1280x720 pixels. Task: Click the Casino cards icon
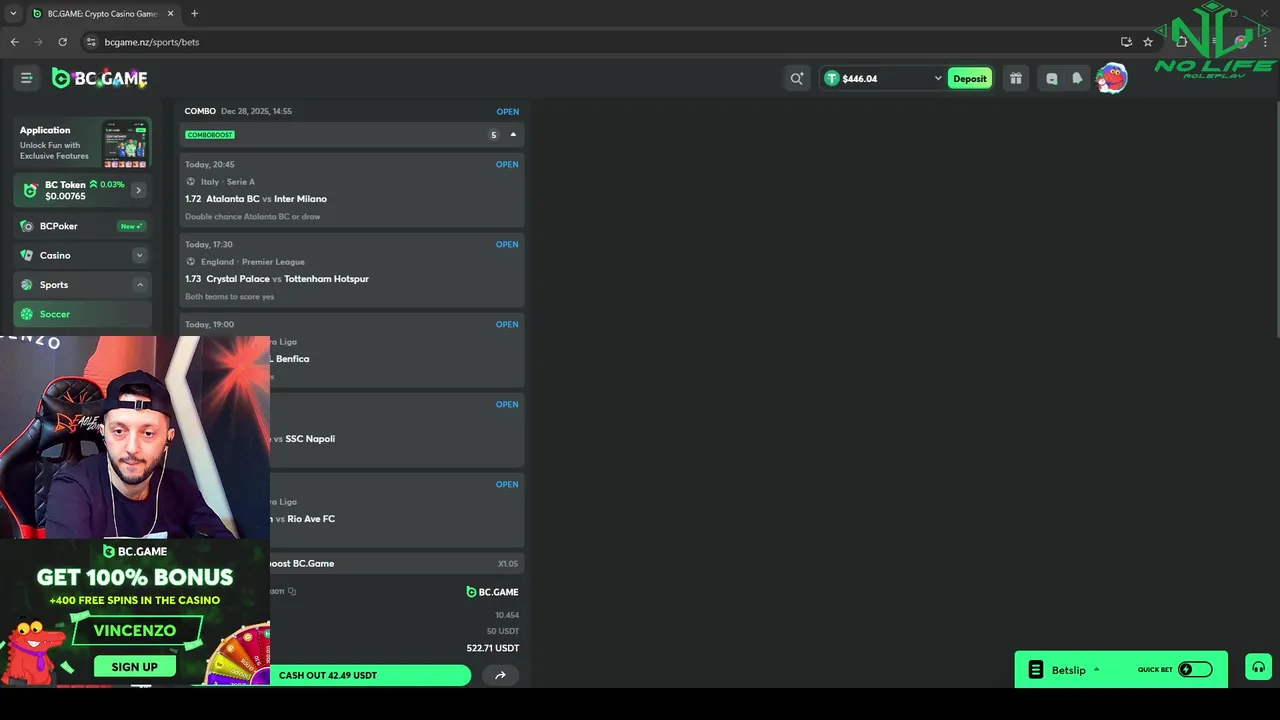point(27,255)
